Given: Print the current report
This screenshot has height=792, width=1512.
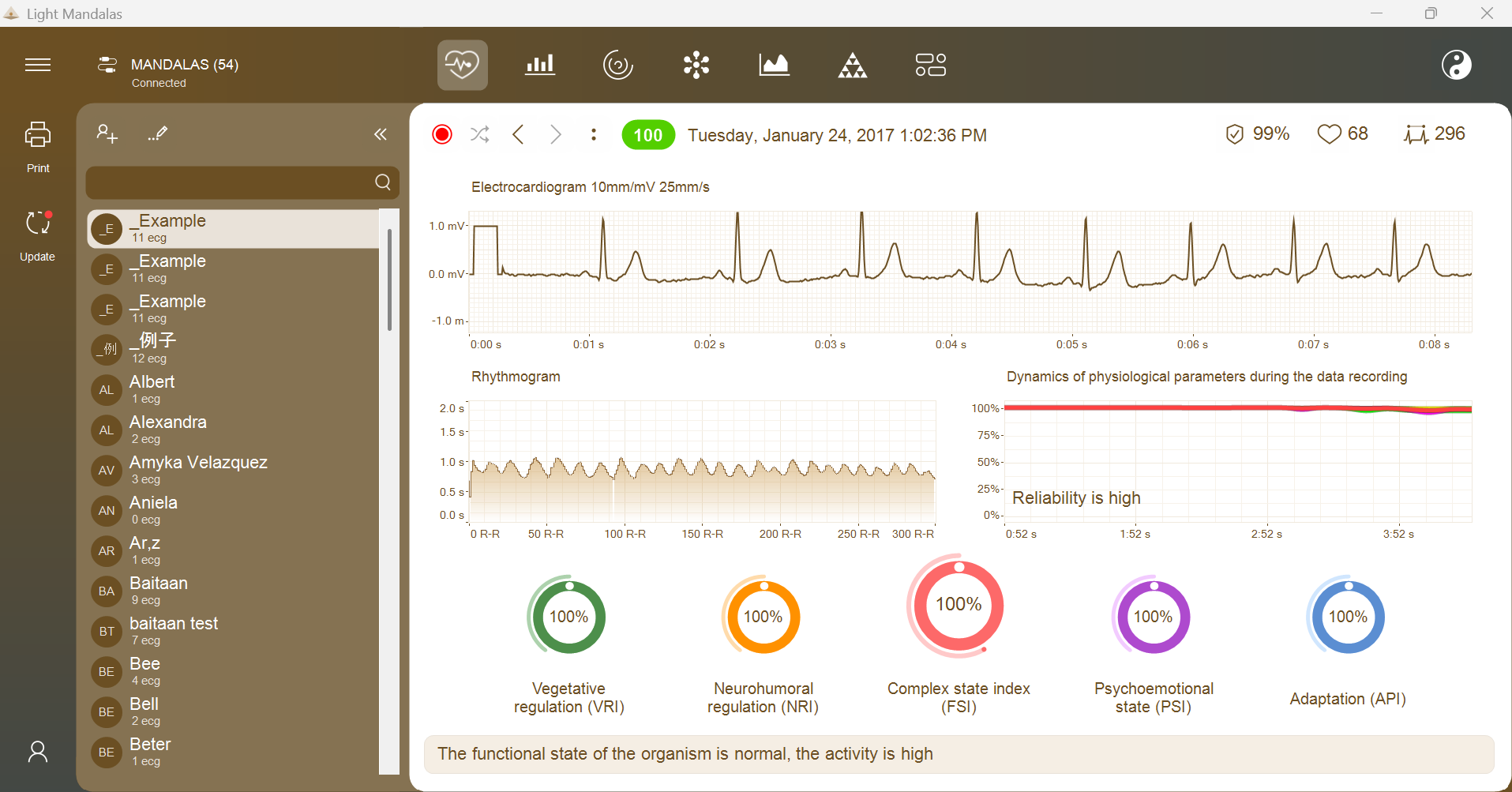Looking at the screenshot, I should click(38, 147).
